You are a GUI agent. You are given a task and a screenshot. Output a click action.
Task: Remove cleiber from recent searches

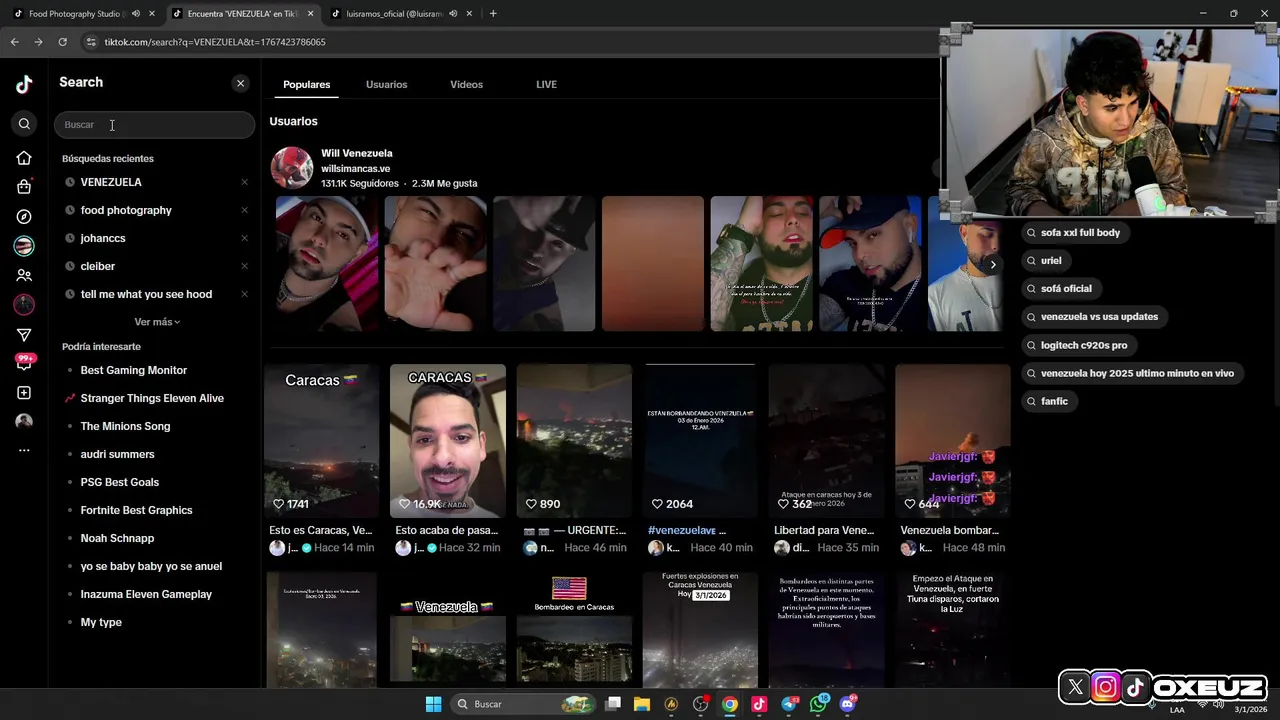point(244,266)
